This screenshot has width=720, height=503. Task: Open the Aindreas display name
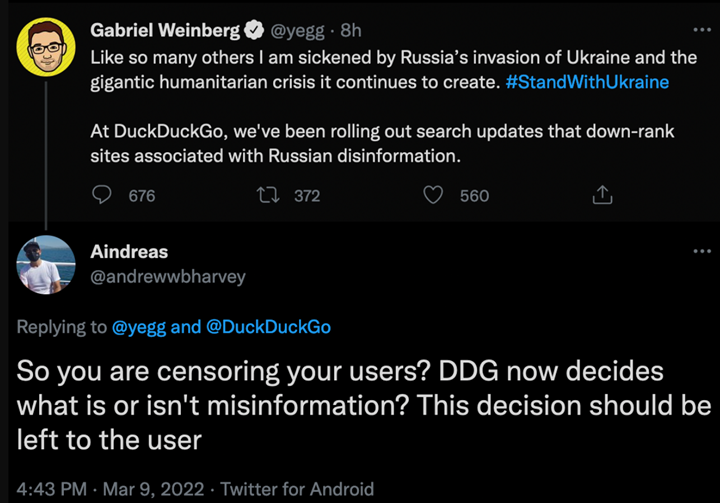click(129, 252)
